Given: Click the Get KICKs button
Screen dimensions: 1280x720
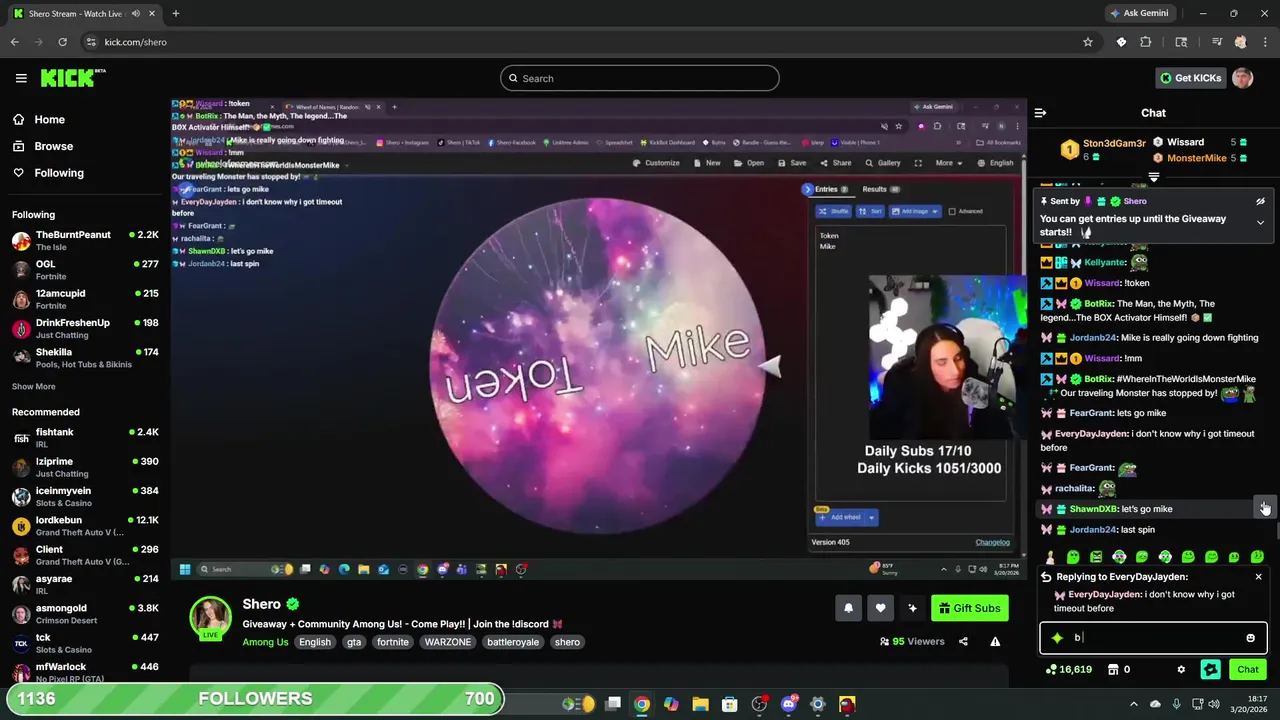Looking at the screenshot, I should [1189, 78].
